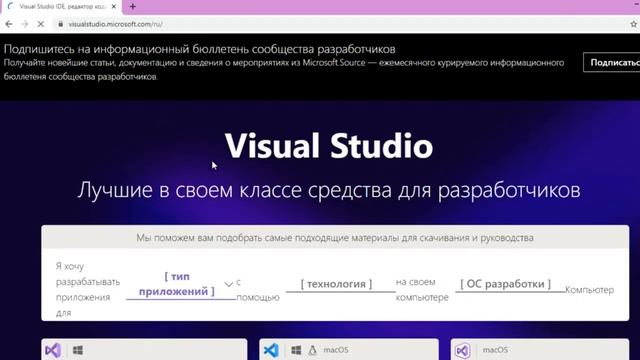Click the Linux penguin icon
The image size is (640, 360).
click(313, 350)
